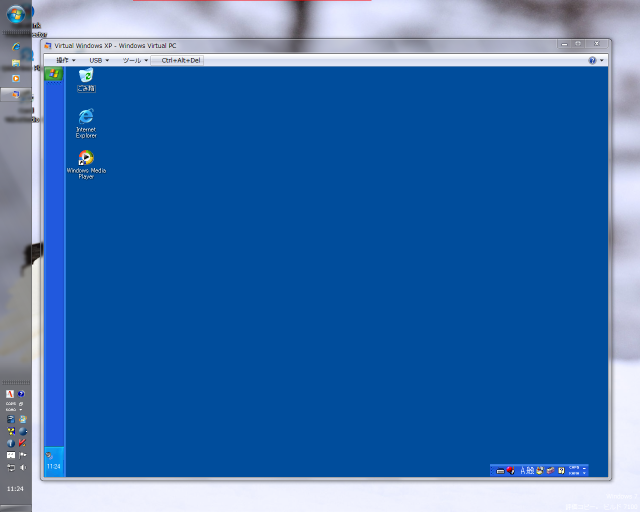Open the 操作 dropdown menu

point(66,60)
